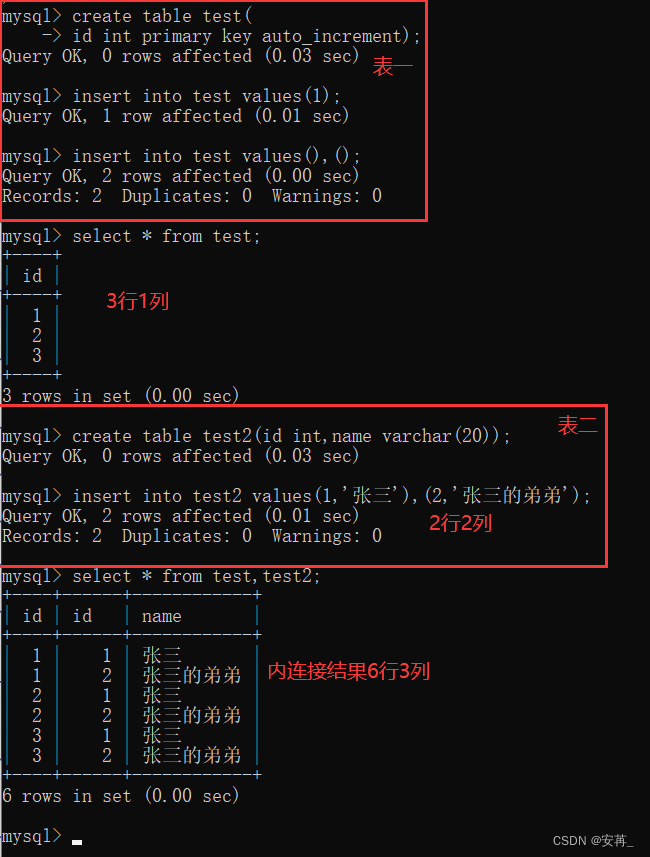Click the 'insert into test values(1);' line
The width and height of the screenshot is (650, 857).
[171, 96]
